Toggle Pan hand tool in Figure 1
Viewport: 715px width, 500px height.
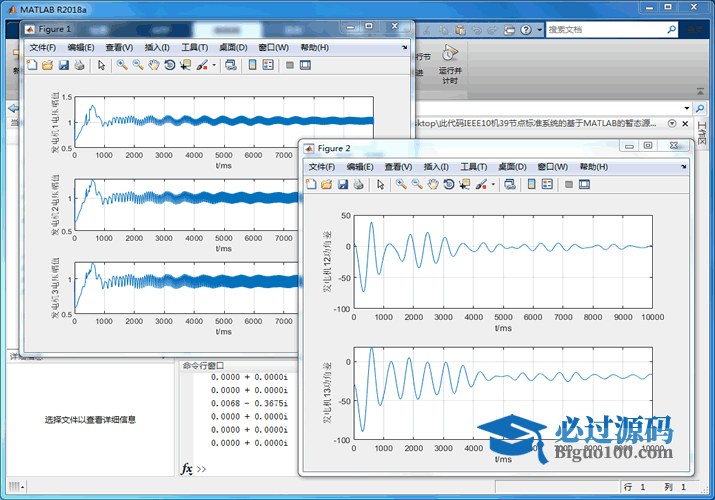tap(154, 65)
